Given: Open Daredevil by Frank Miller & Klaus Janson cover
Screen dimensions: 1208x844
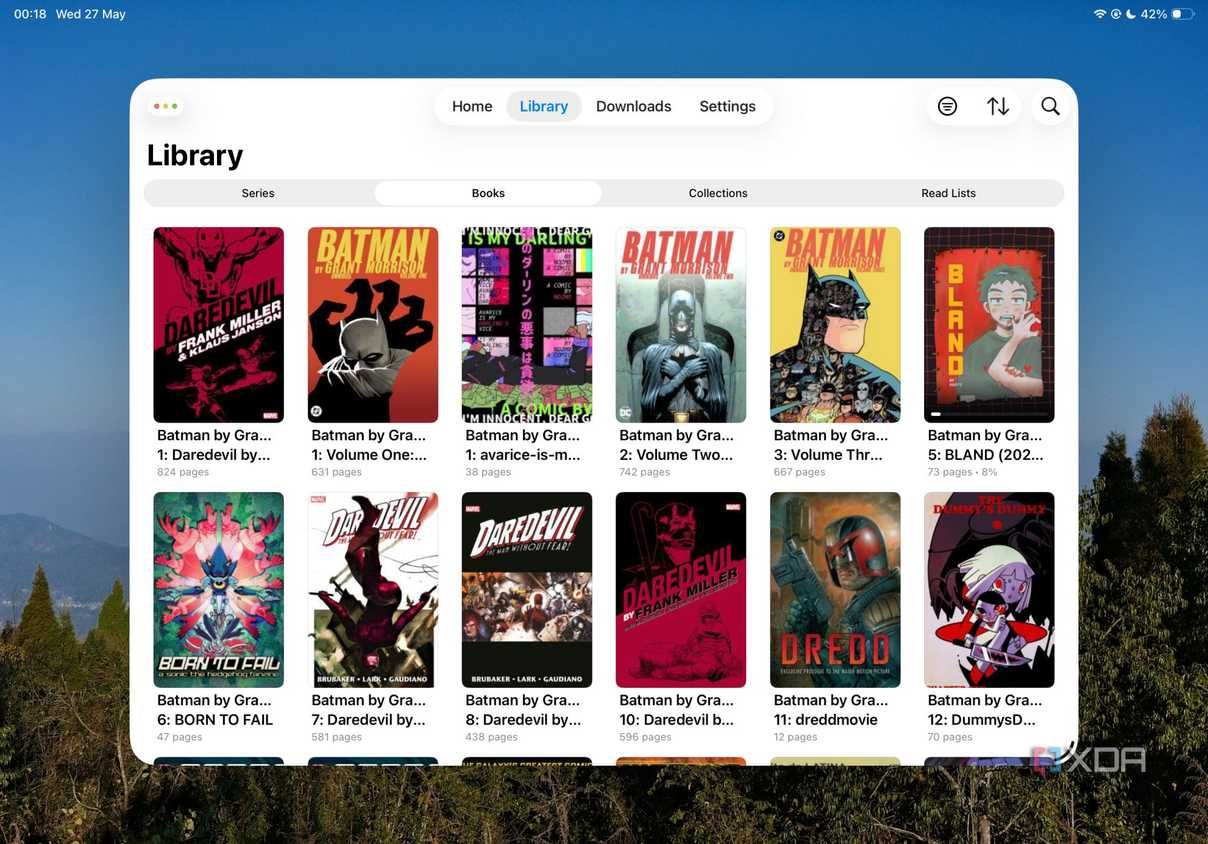Looking at the screenshot, I should coord(218,325).
